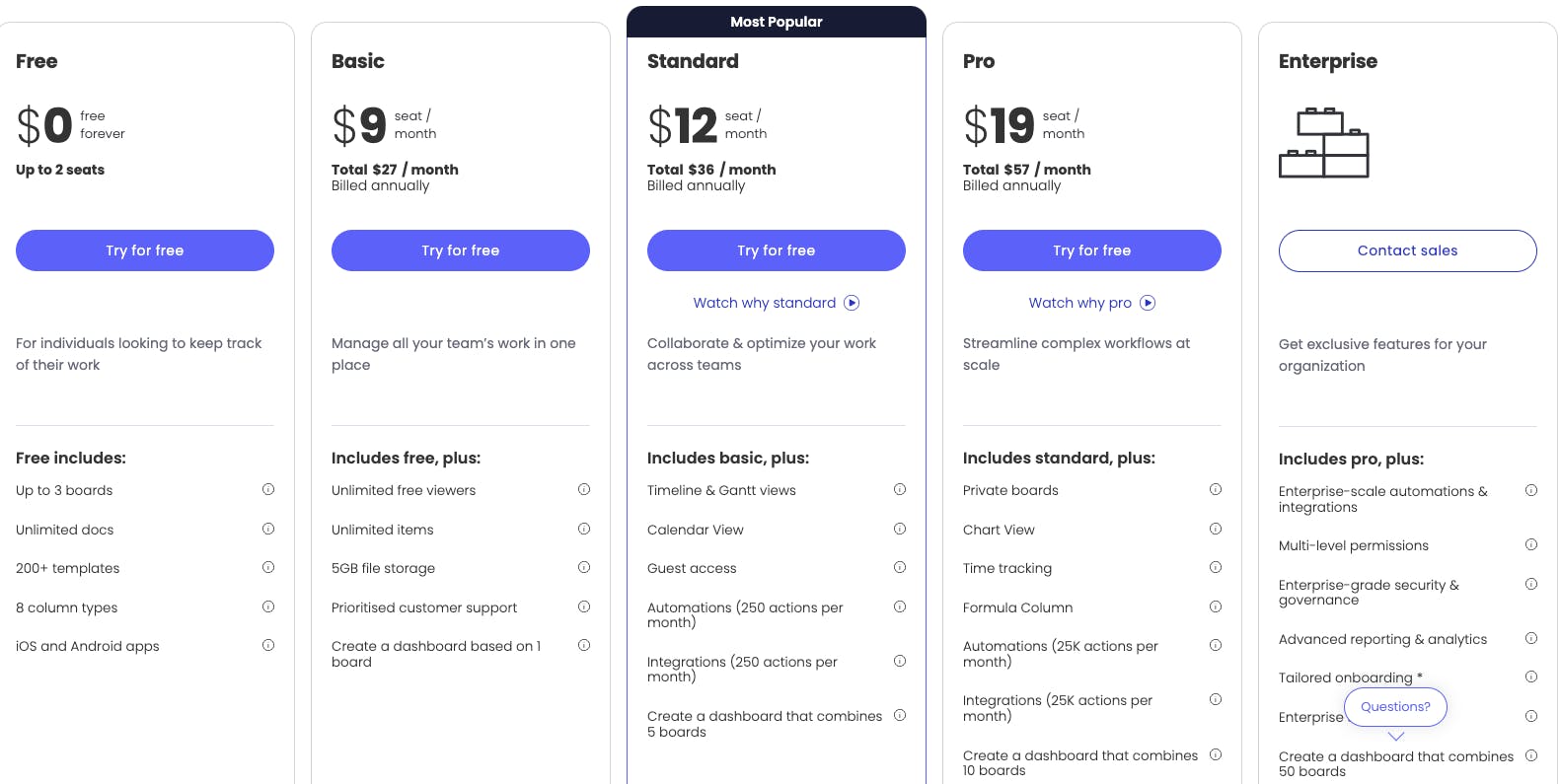Image resolution: width=1560 pixels, height=784 pixels.
Task: Click the "Questions?" chat bubble
Action: point(1395,706)
